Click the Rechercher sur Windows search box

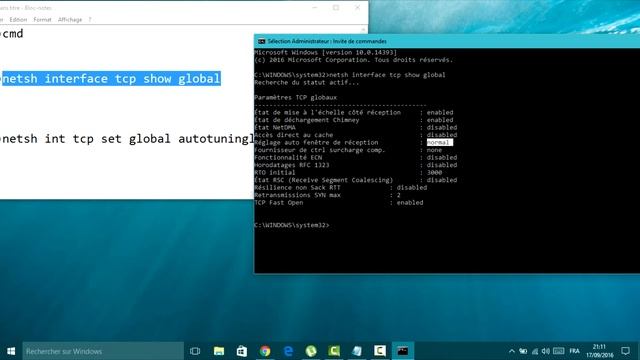pyautogui.click(x=103, y=351)
